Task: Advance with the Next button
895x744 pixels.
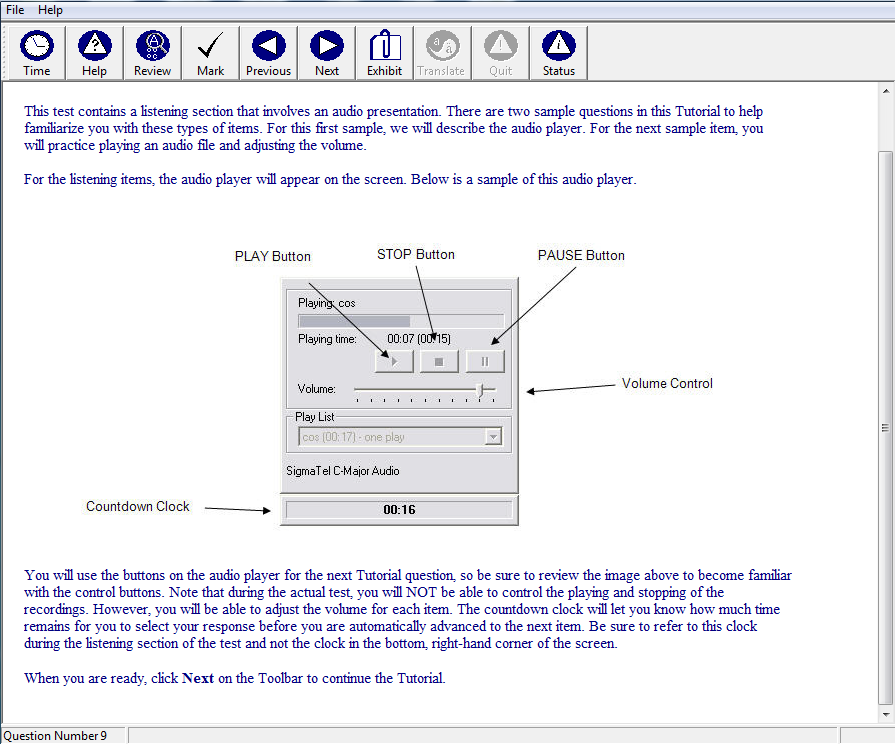Action: tap(326, 53)
